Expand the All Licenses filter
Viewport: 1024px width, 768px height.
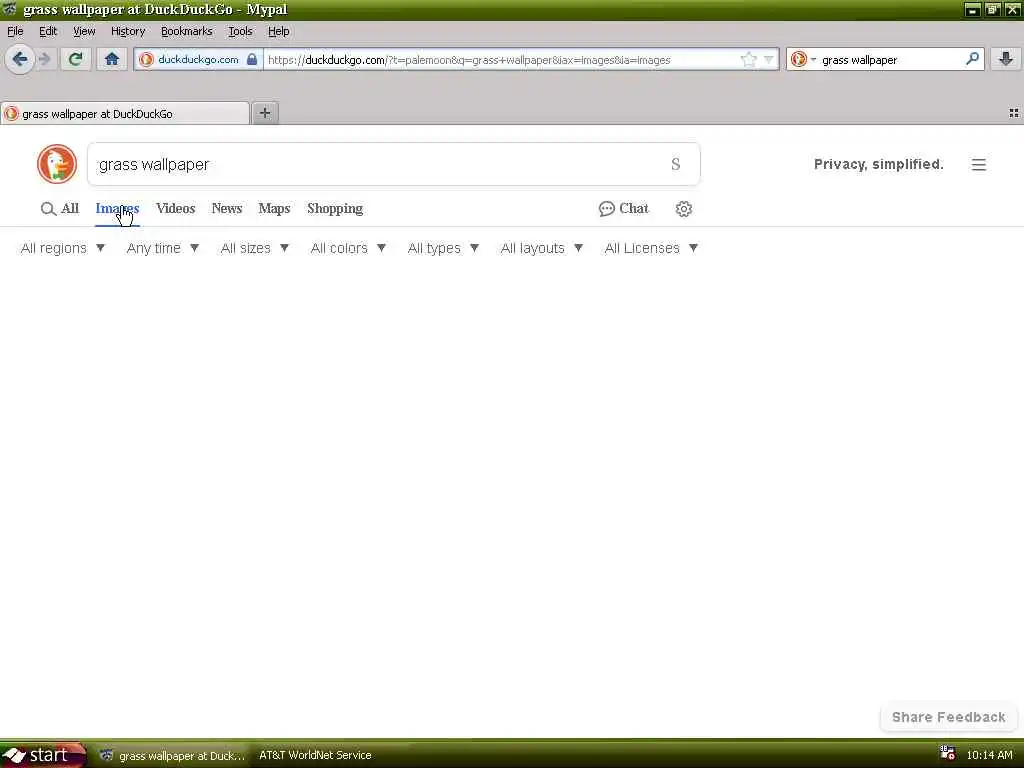pyautogui.click(x=651, y=248)
